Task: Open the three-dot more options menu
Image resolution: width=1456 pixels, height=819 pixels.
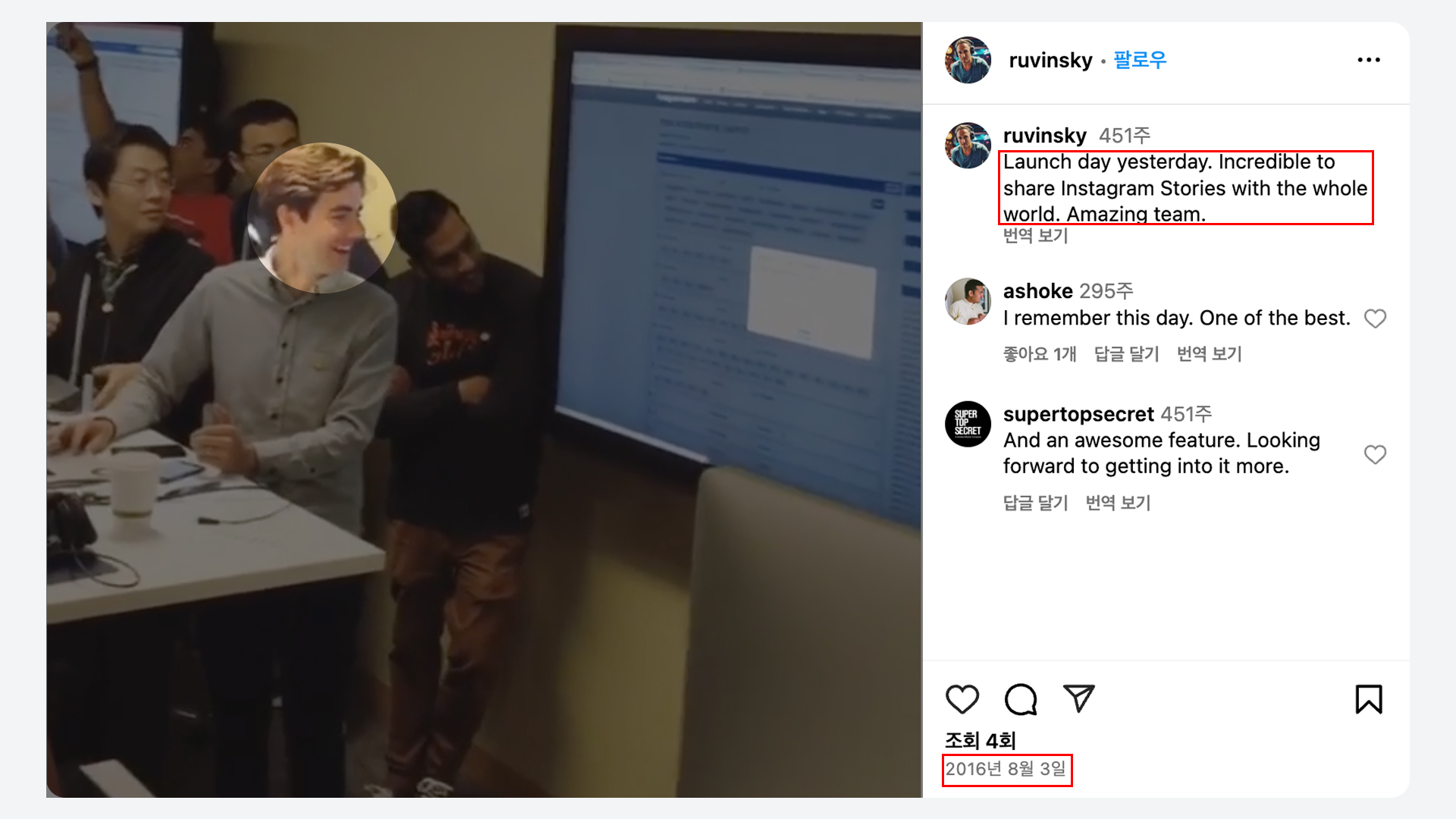Action: pyautogui.click(x=1369, y=60)
